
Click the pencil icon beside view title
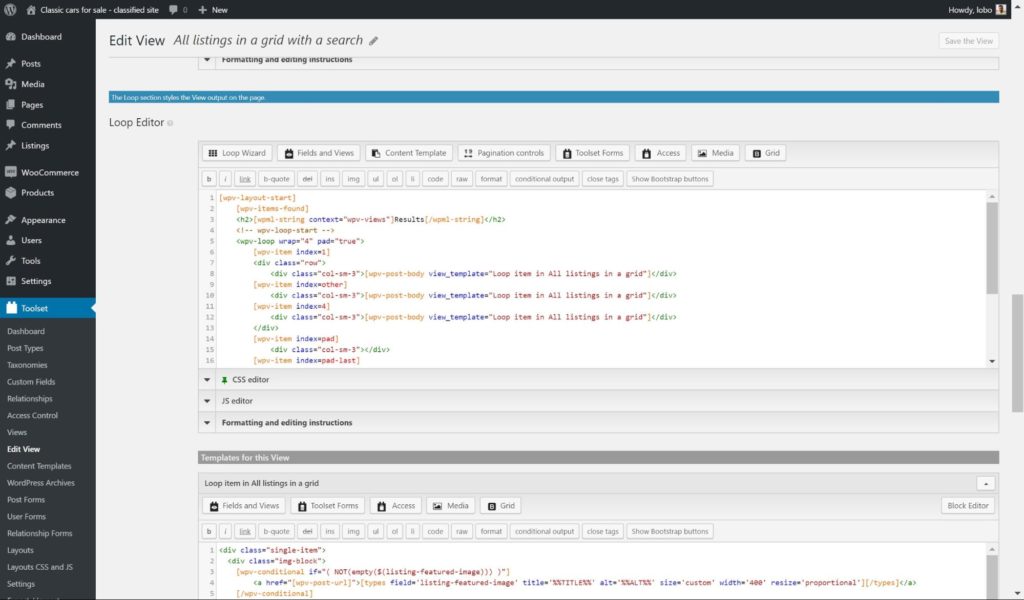374,41
